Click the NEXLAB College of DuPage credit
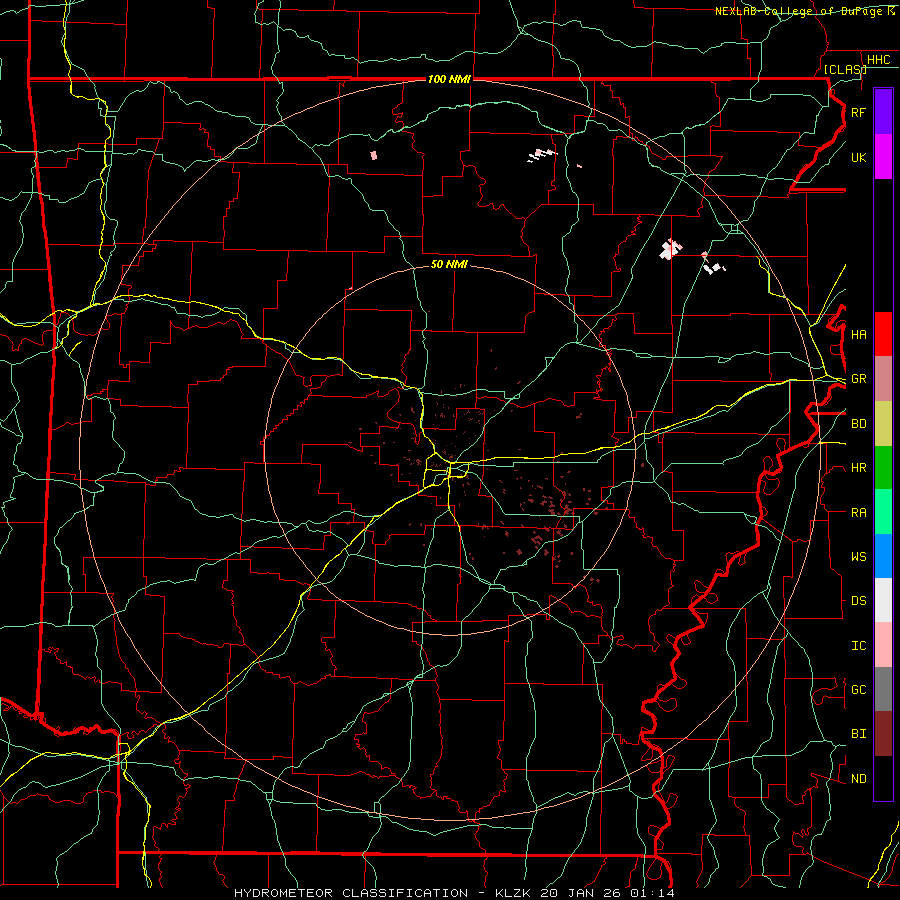This screenshot has width=900, height=900. click(804, 11)
